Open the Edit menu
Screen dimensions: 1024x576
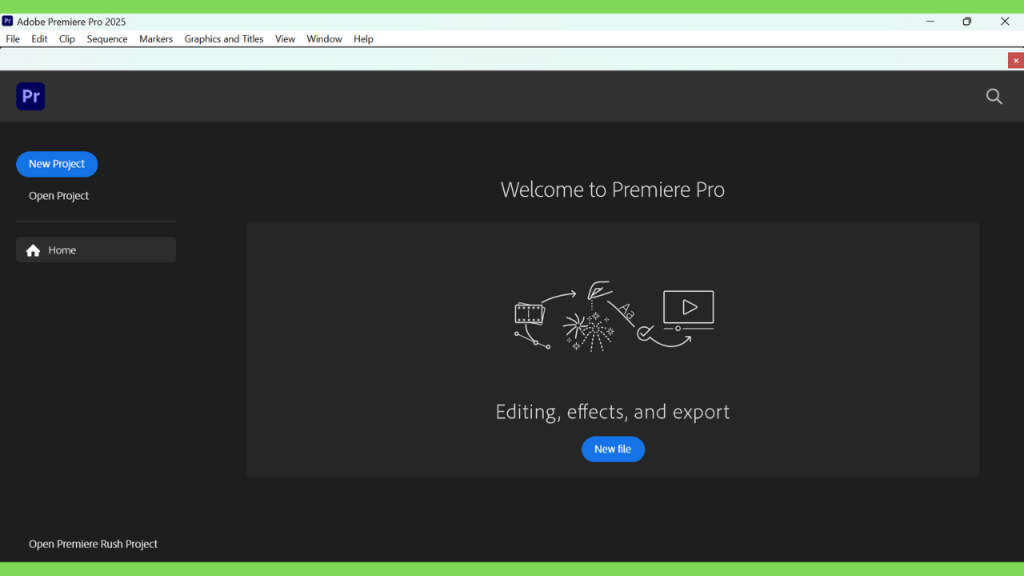[x=39, y=39]
